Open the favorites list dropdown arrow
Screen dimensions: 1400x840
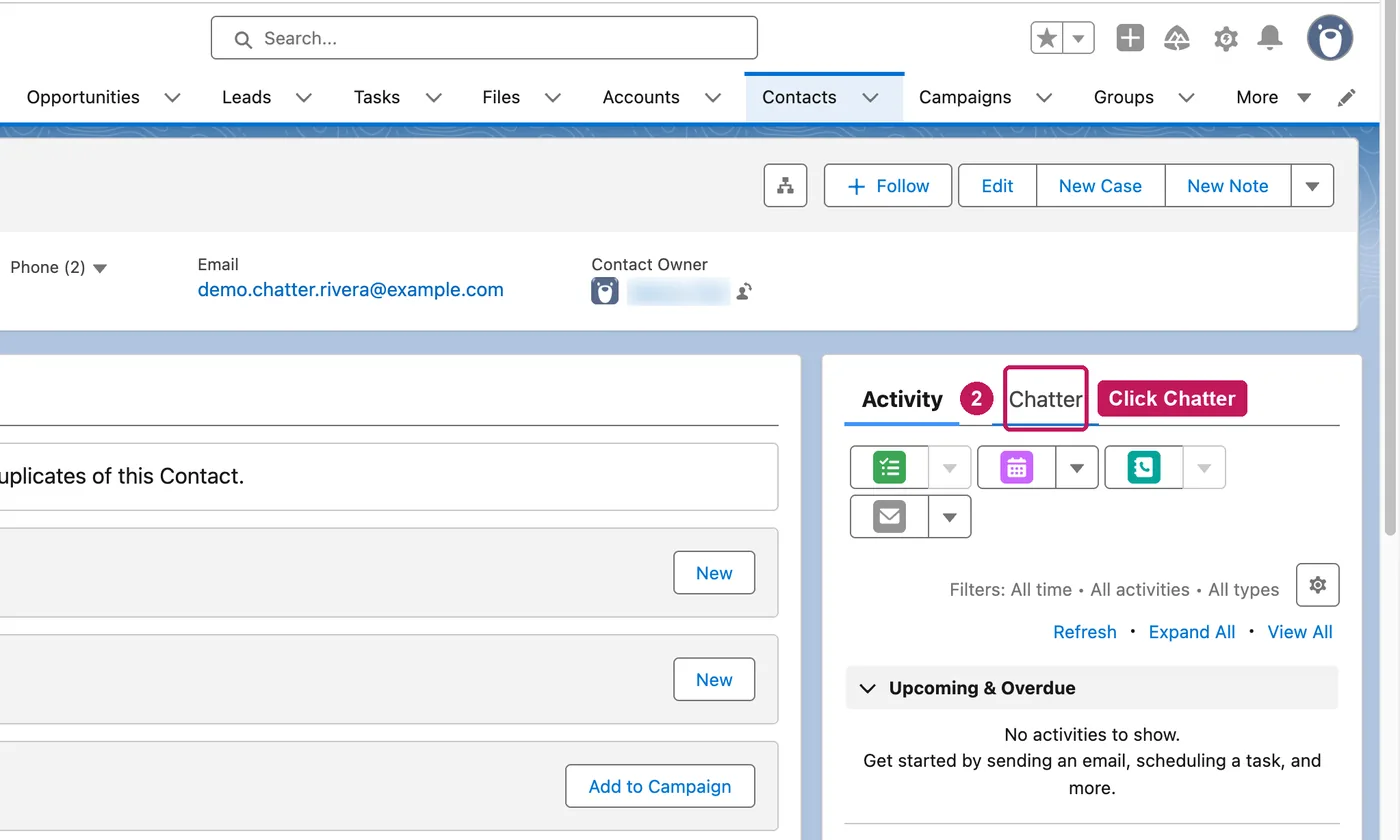point(1078,38)
